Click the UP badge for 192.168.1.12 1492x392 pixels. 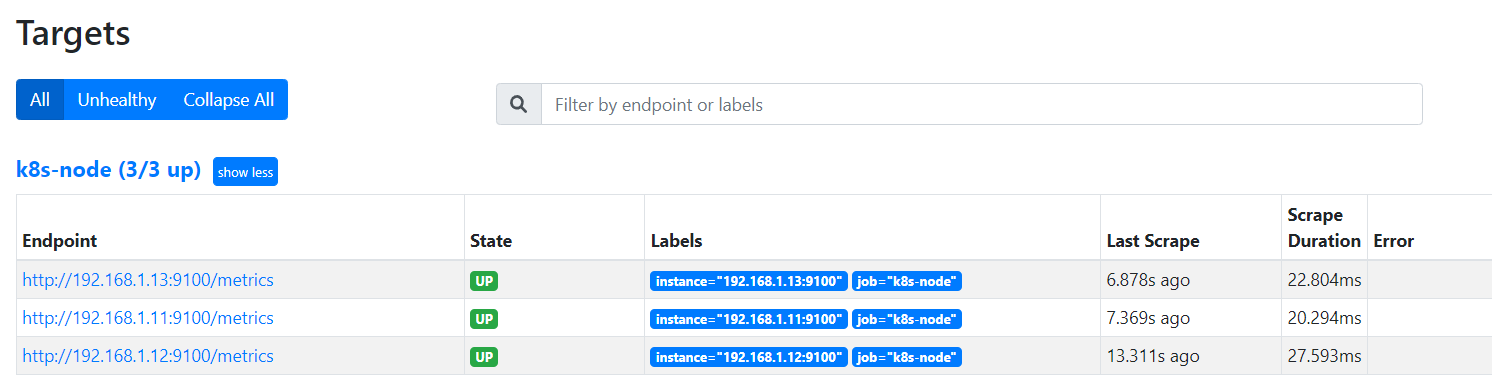484,357
